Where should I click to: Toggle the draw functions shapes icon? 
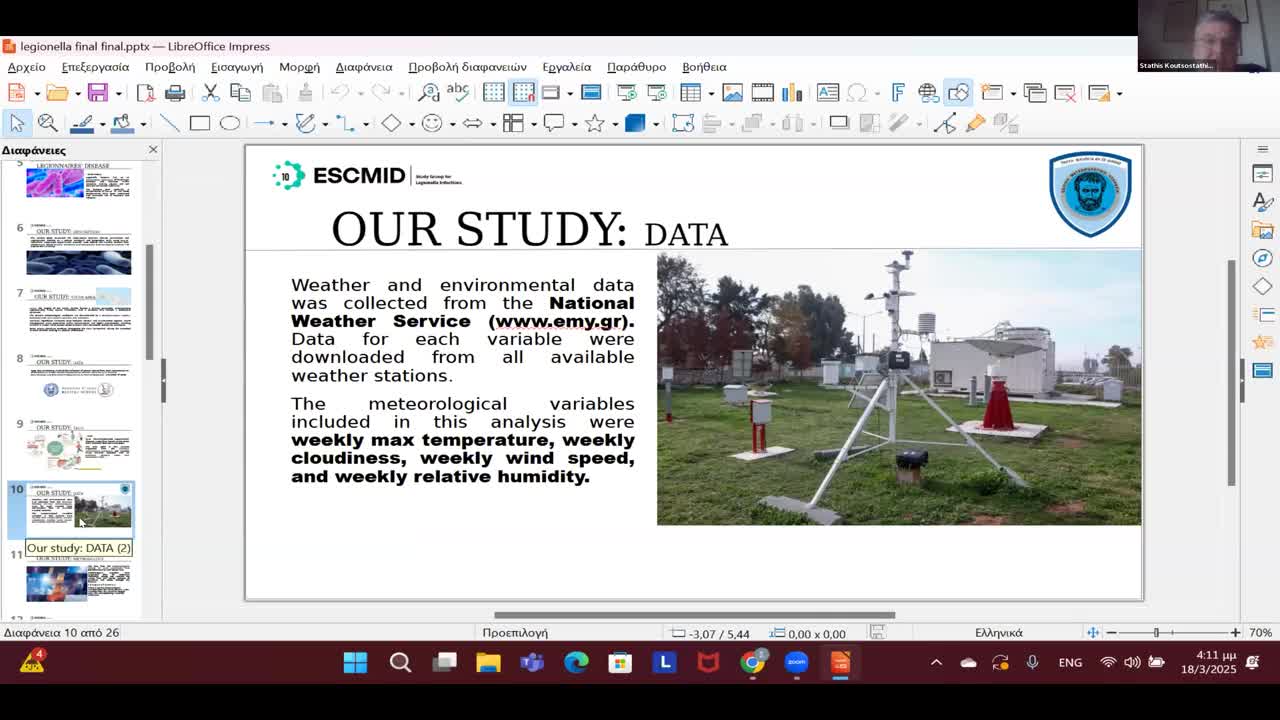[x=958, y=93]
